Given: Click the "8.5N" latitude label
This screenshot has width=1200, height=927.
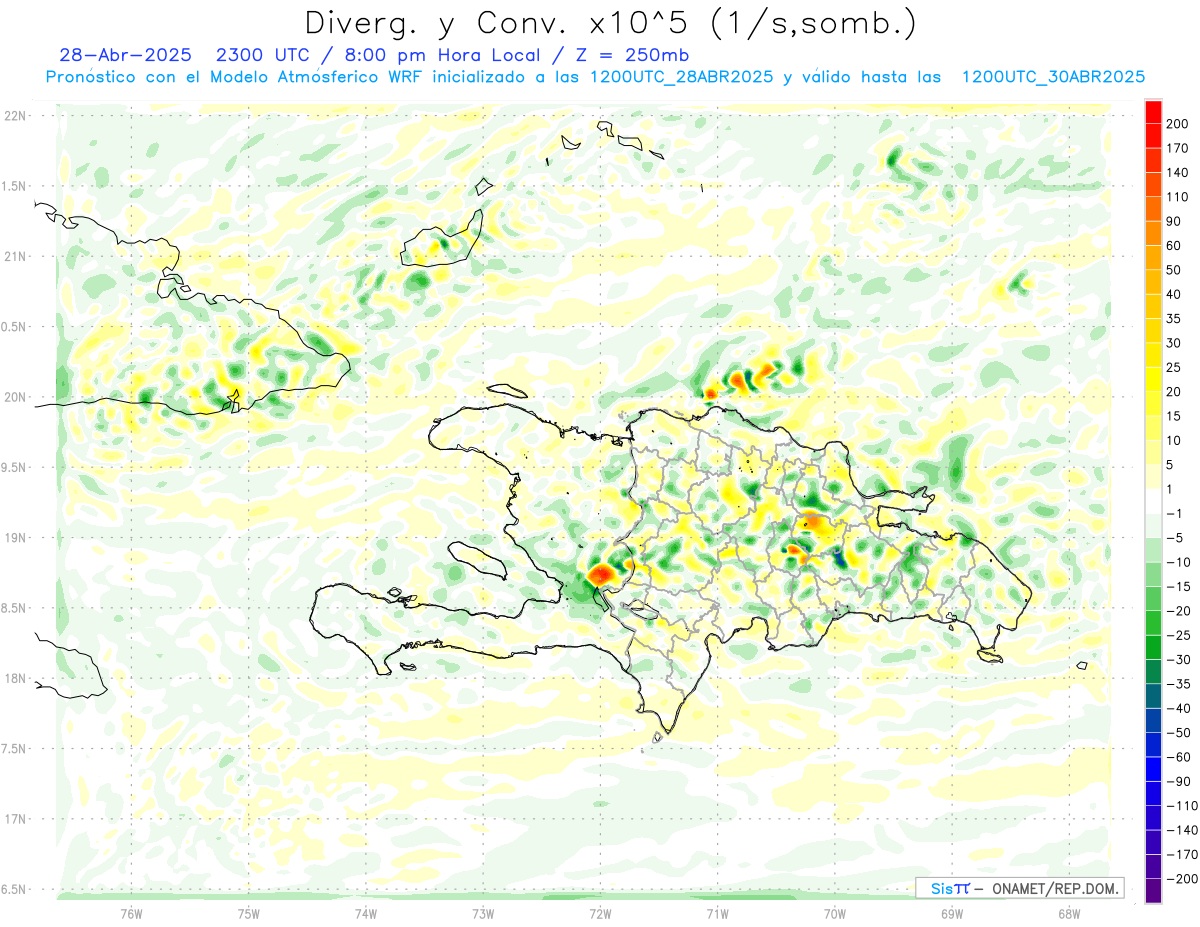Looking at the screenshot, I should (x=15, y=608).
